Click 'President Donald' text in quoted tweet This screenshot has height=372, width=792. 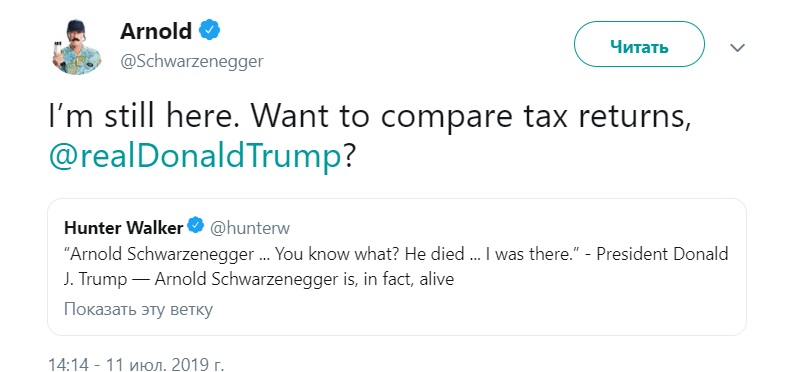coord(662,254)
